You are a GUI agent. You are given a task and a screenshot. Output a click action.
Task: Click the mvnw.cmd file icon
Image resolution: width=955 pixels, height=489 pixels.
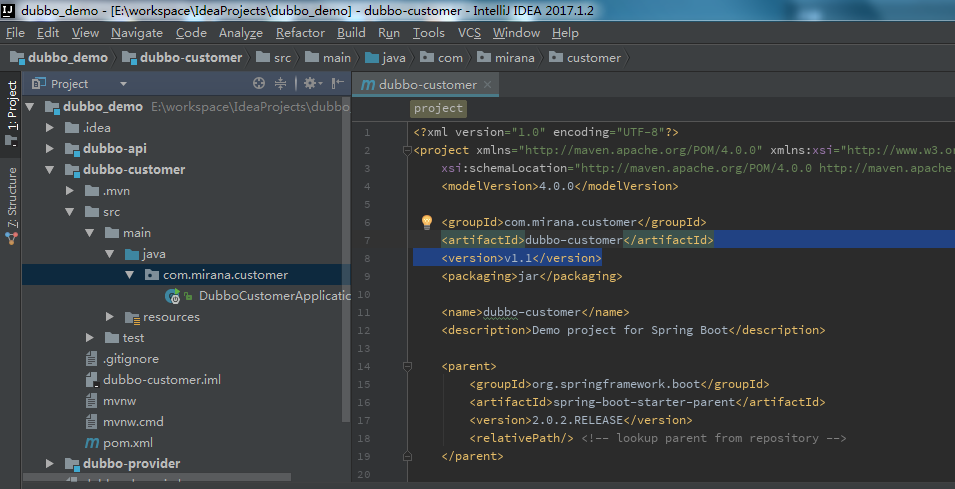[x=91, y=421]
